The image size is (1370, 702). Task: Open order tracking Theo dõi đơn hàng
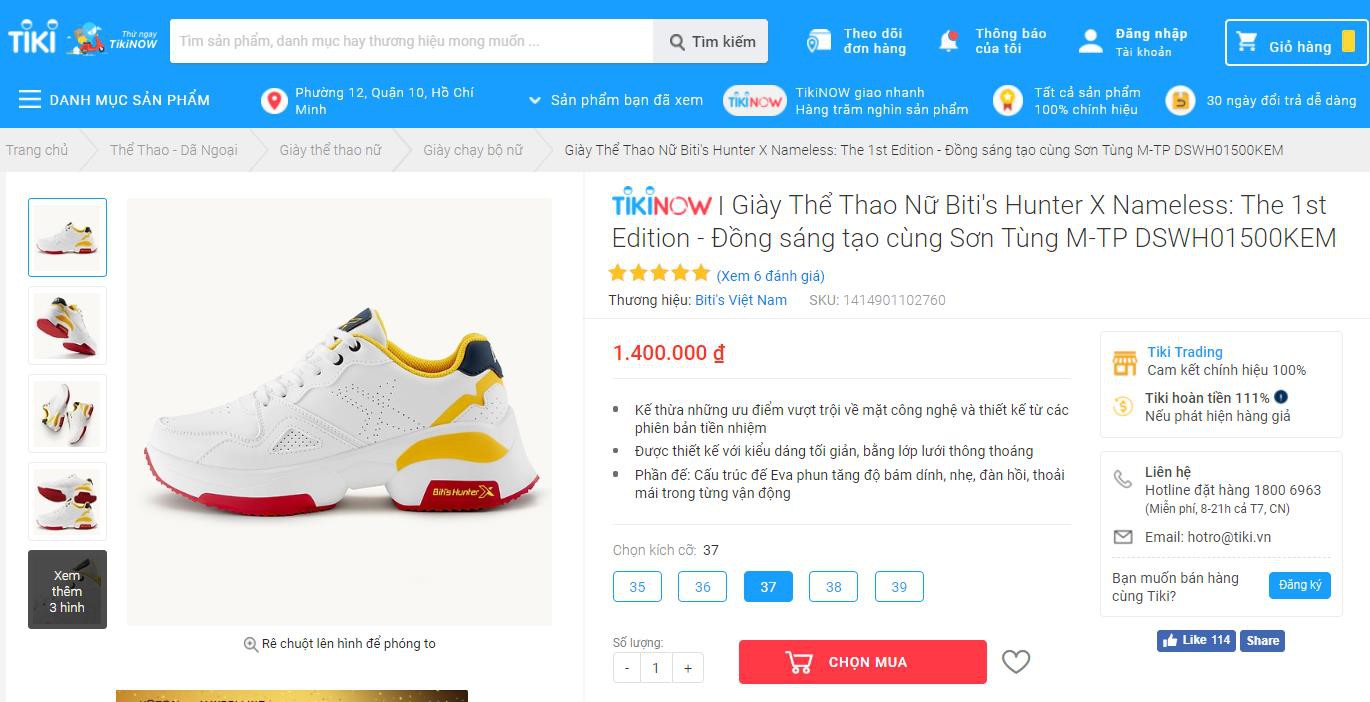point(857,41)
